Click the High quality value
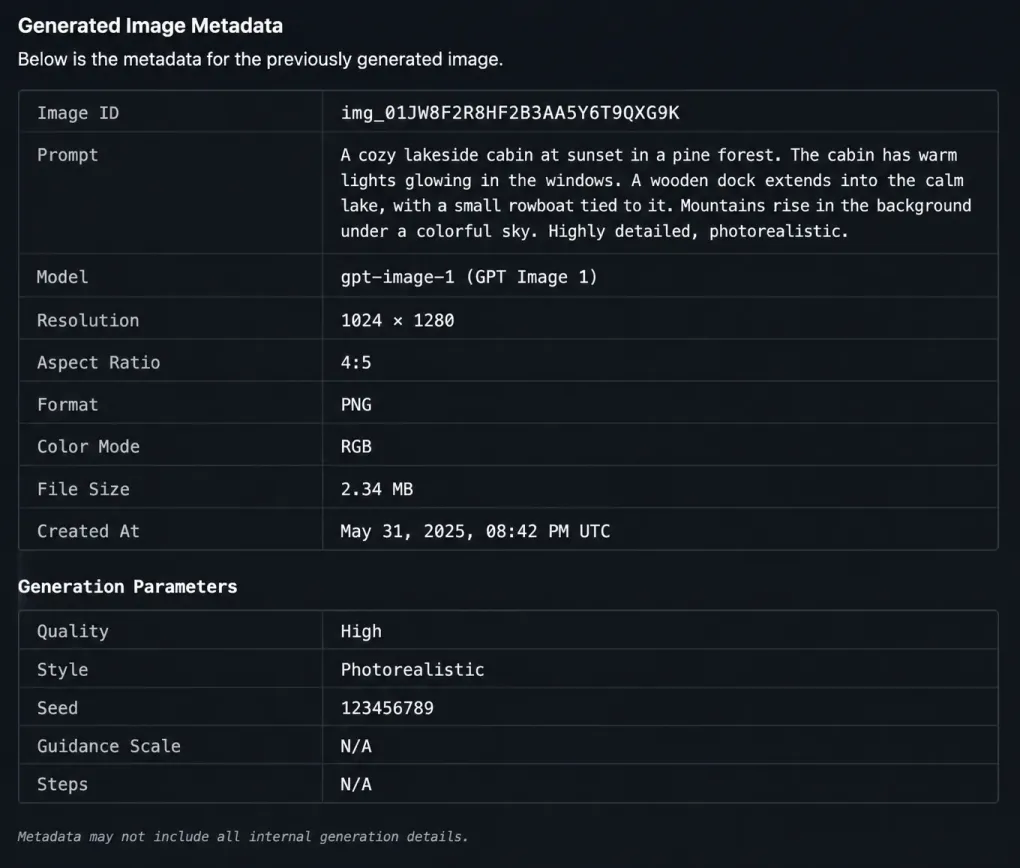 pyautogui.click(x=361, y=631)
